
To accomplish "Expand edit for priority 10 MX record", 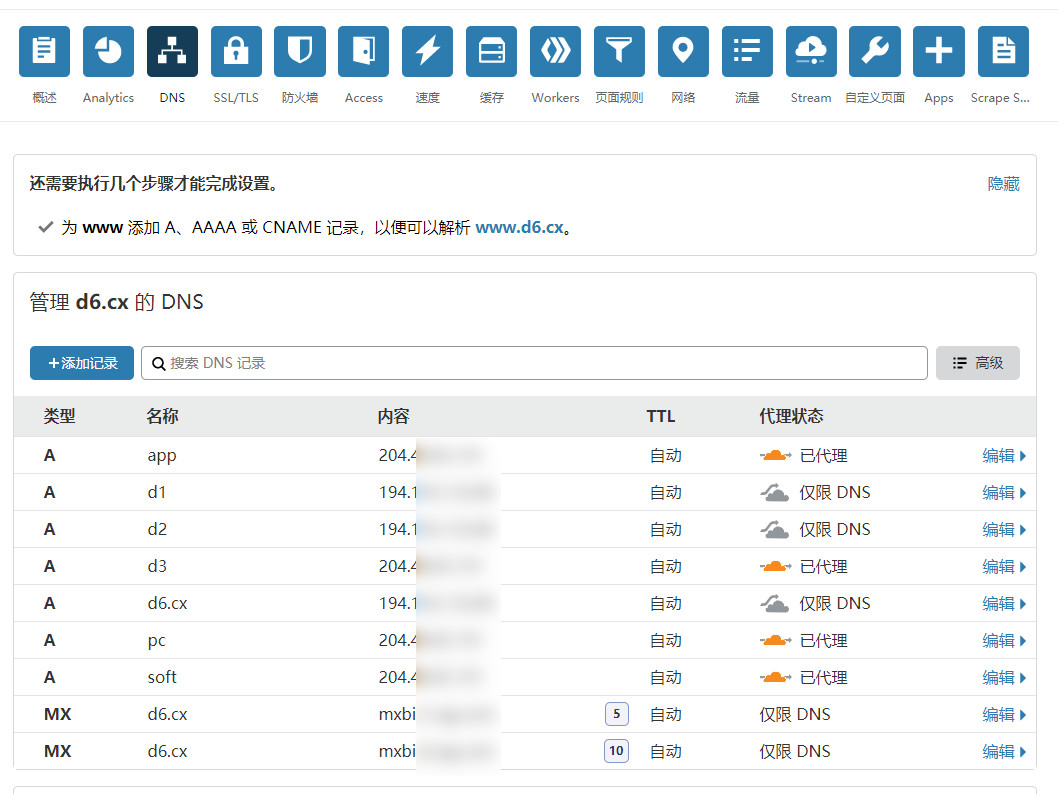I will click(x=1004, y=752).
